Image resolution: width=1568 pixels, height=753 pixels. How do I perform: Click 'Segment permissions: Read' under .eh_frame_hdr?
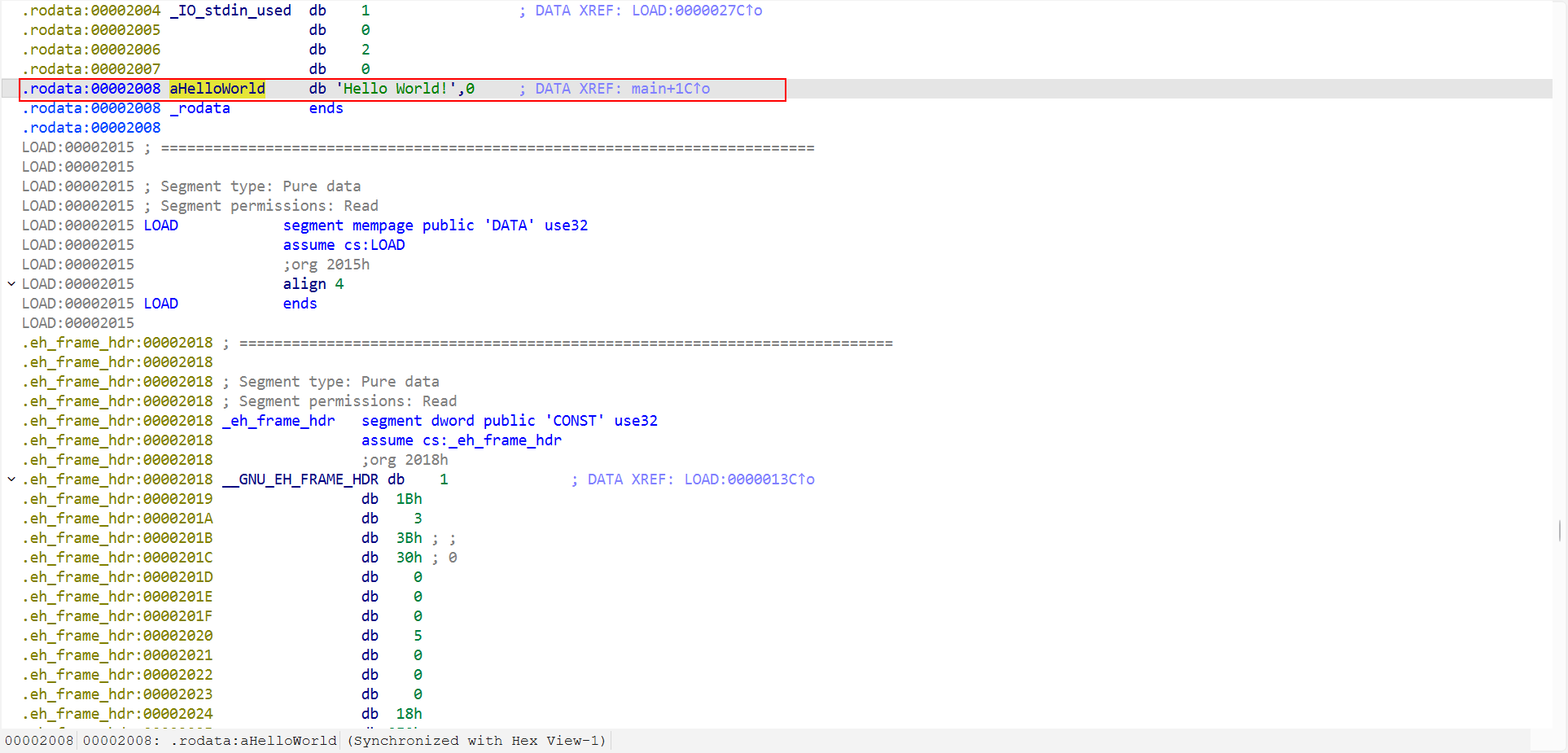pos(348,401)
